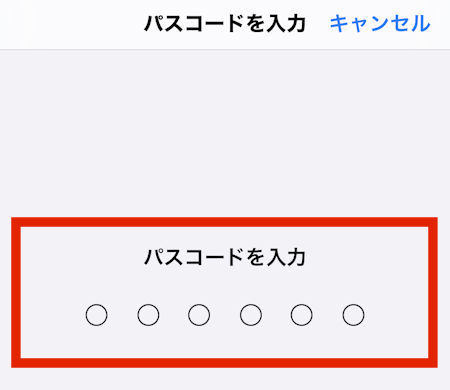Click the パスコードを入力 prompt above the circles
Screen dimensions: 450x390
pyautogui.click(x=225, y=257)
